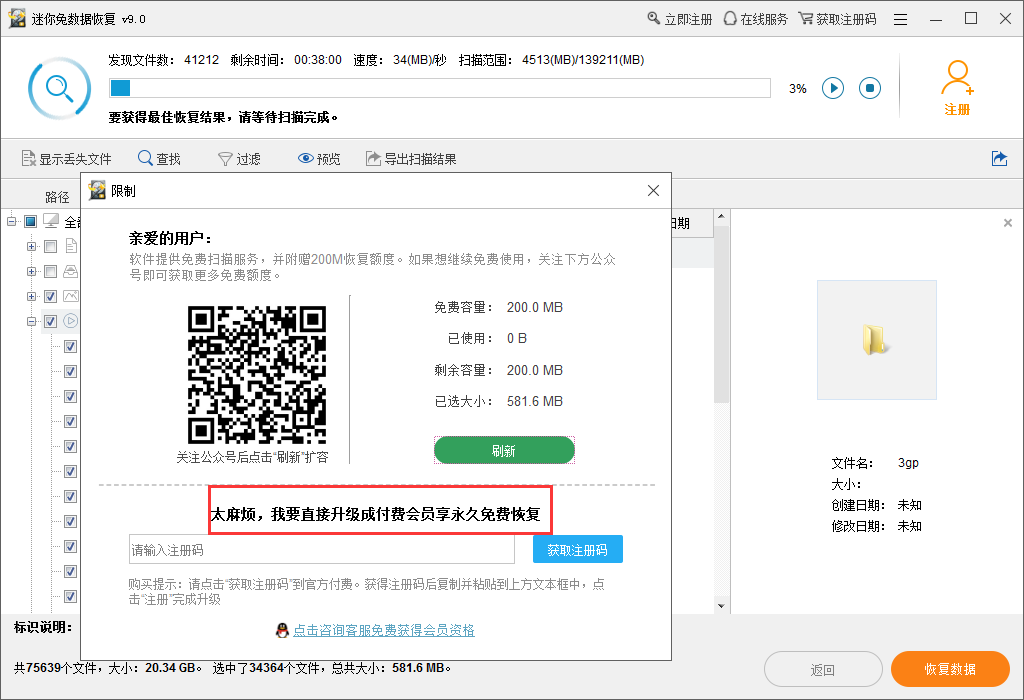1024x700 pixels.
Task: Collapse the root tree node
Action: tap(11, 221)
